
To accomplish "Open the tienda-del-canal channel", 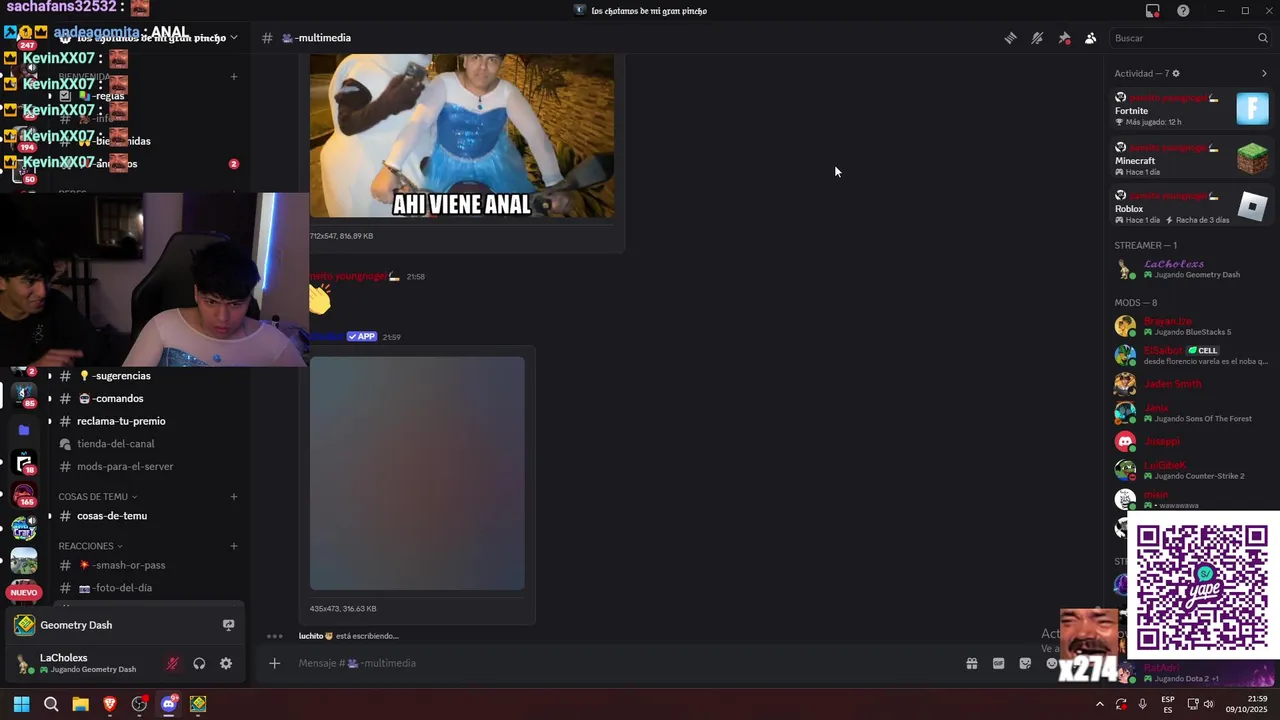I will pyautogui.click(x=148, y=444).
